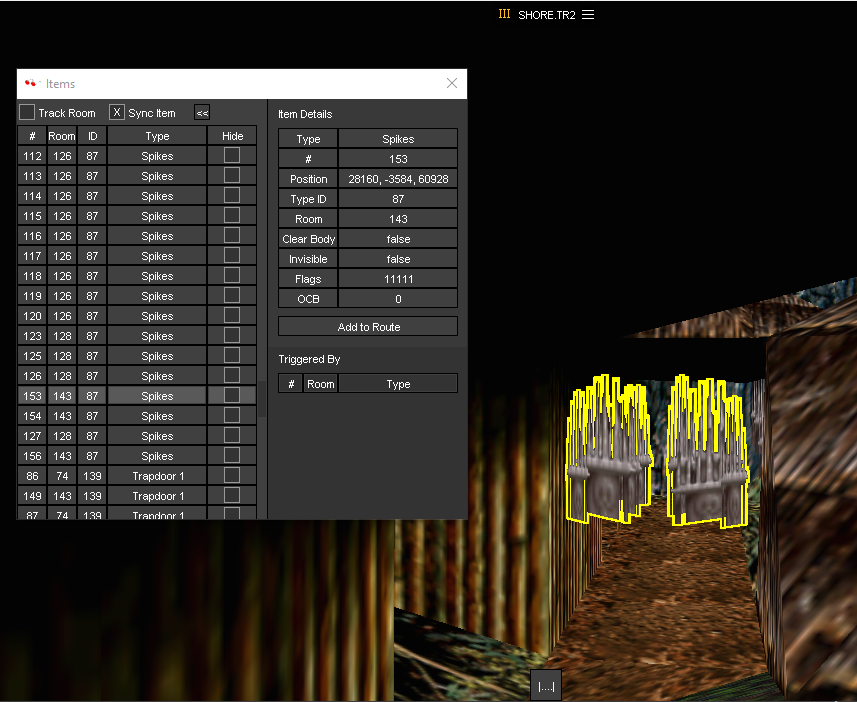Sort the item list by Room column

click(61, 135)
